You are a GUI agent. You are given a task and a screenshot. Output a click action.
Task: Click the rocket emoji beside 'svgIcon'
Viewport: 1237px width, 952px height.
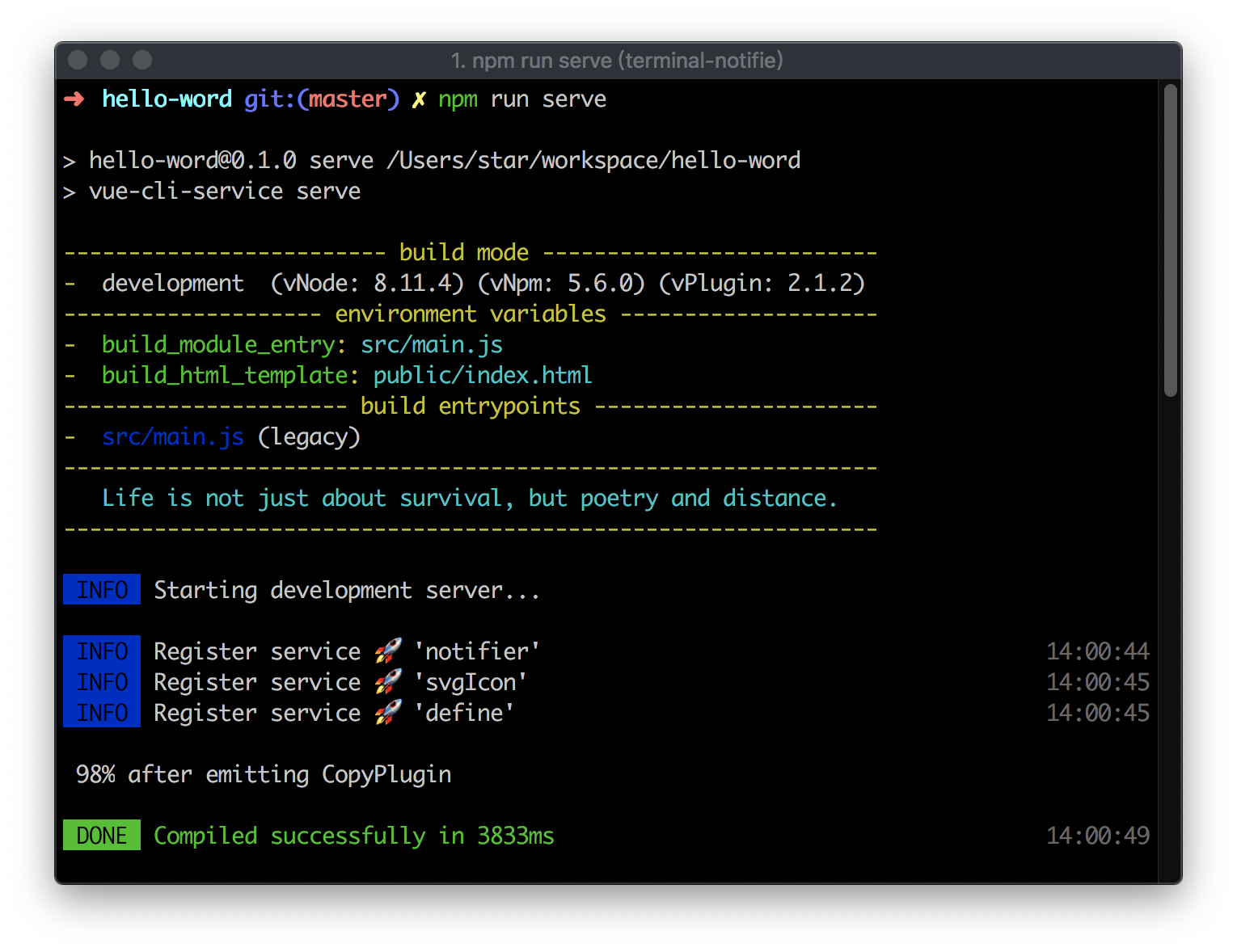pyautogui.click(x=388, y=681)
